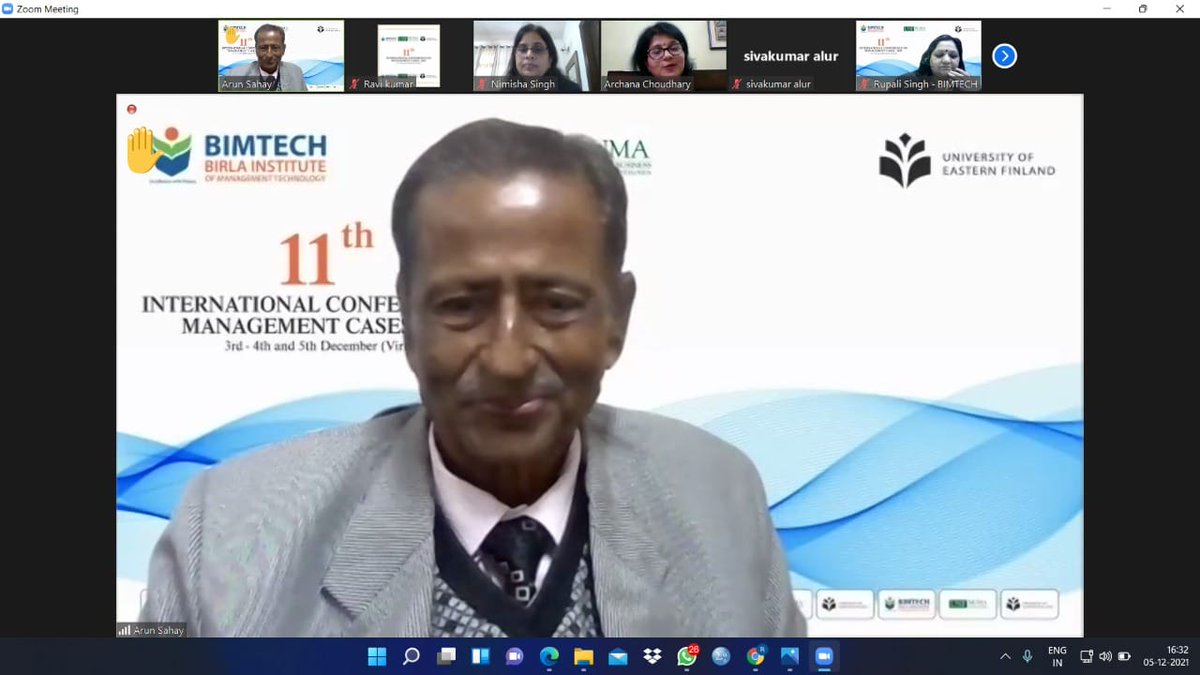
Task: Click the 'Zoom Meeting' window title text
Action: [x=47, y=9]
